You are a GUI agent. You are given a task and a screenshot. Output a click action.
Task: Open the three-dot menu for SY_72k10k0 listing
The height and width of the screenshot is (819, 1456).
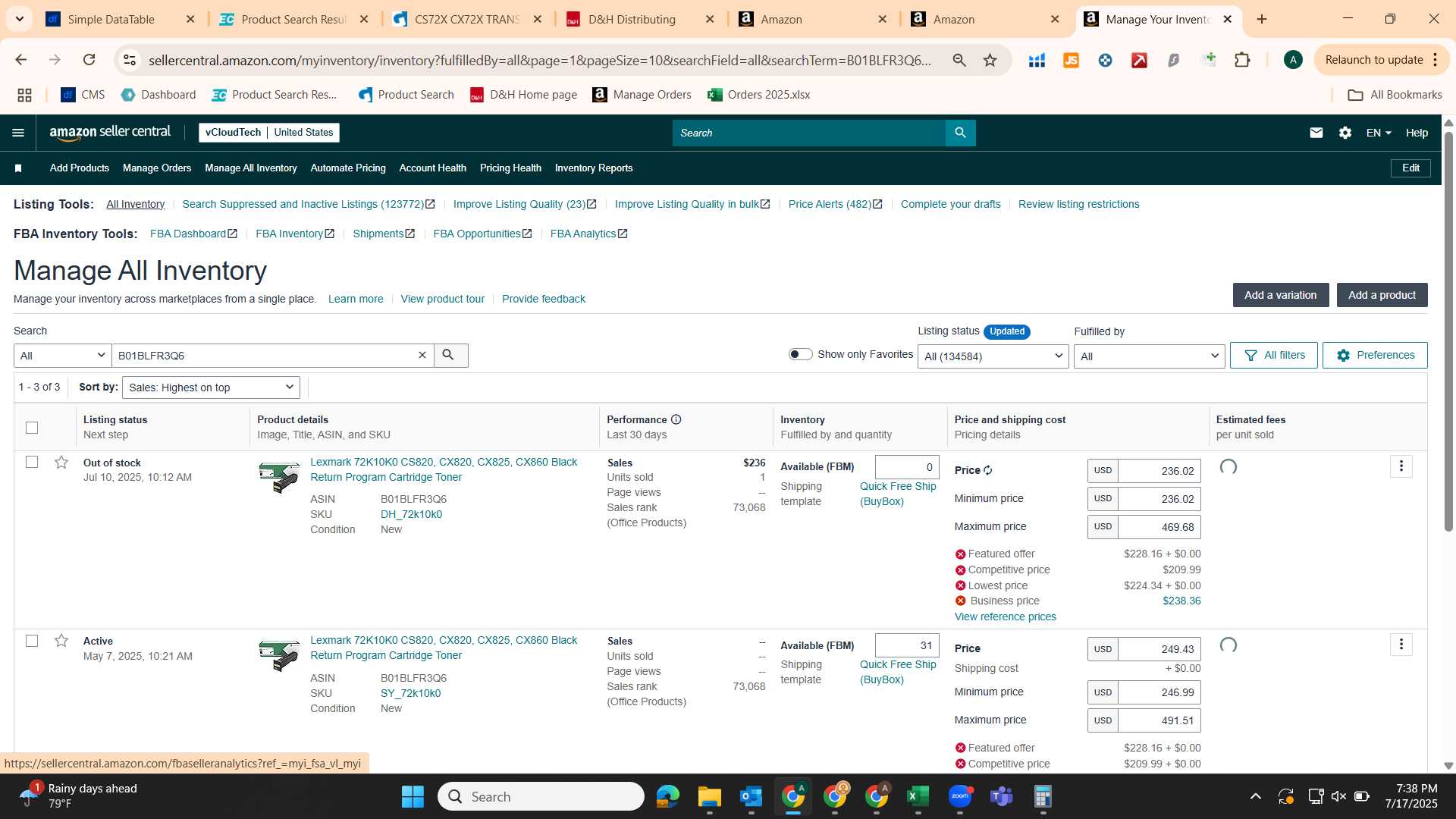pyautogui.click(x=1401, y=645)
